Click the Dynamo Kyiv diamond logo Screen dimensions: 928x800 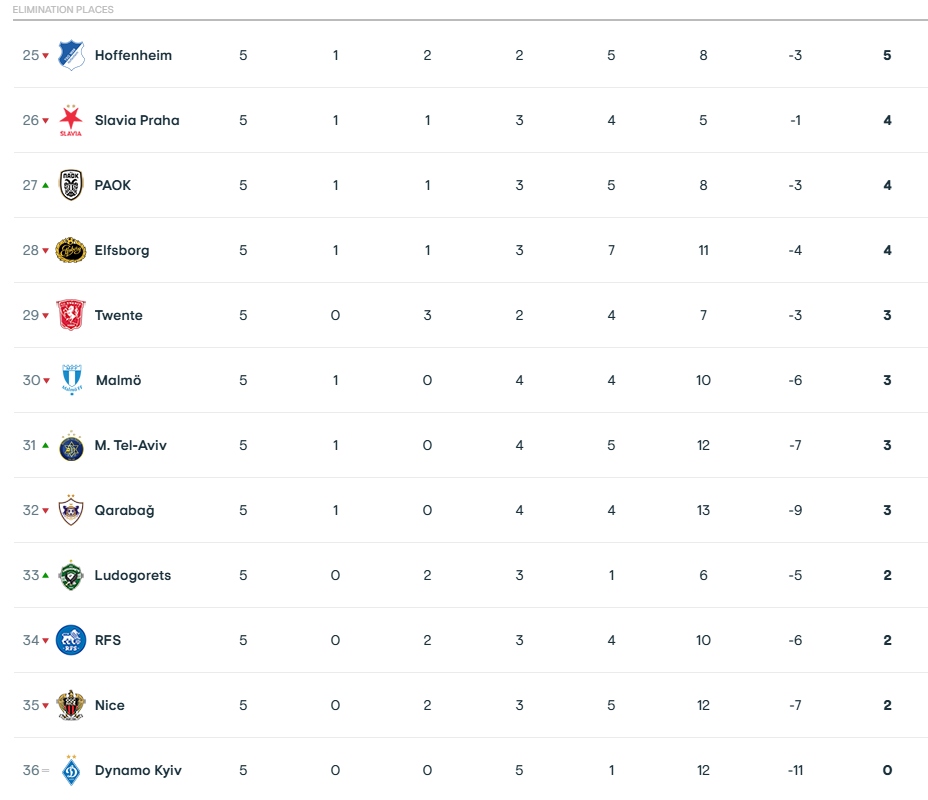pyautogui.click(x=71, y=770)
